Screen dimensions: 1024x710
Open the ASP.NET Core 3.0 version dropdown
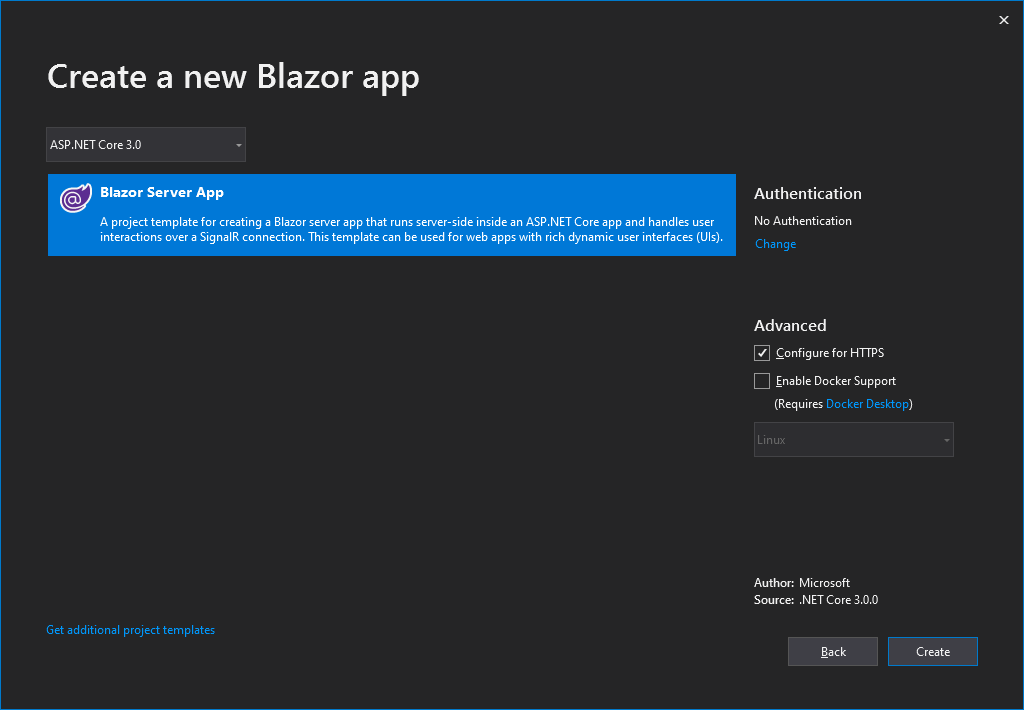click(x=146, y=144)
